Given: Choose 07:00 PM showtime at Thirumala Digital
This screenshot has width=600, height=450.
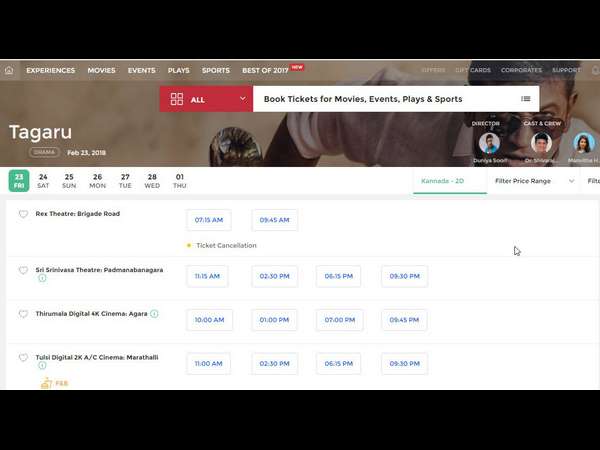Looking at the screenshot, I should click(338, 320).
